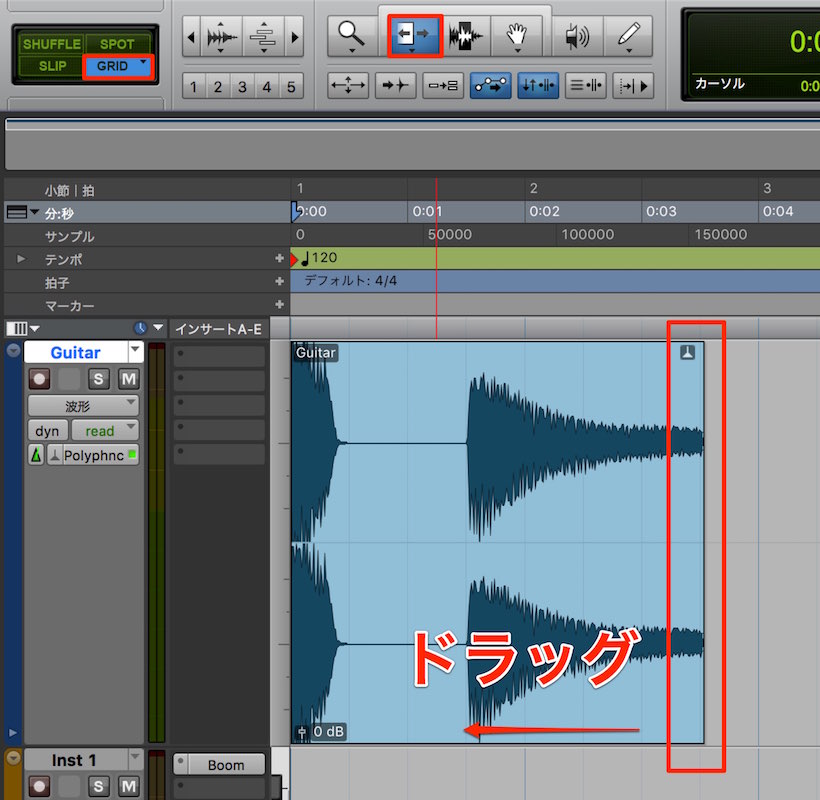Screen dimensions: 820x800
Task: Toggle Automation Follows Edit button
Action: (x=491, y=85)
